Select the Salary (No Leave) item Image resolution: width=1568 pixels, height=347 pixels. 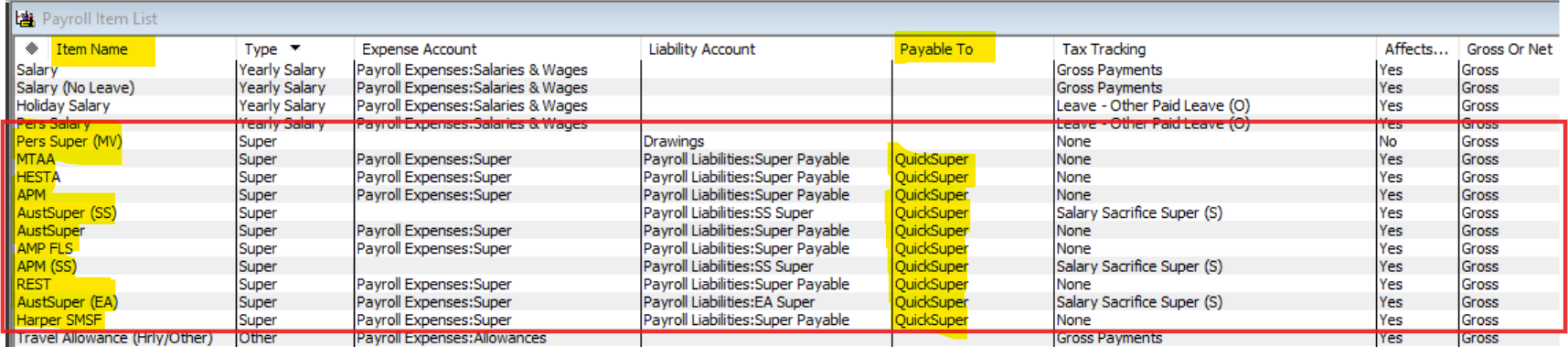pos(75,88)
